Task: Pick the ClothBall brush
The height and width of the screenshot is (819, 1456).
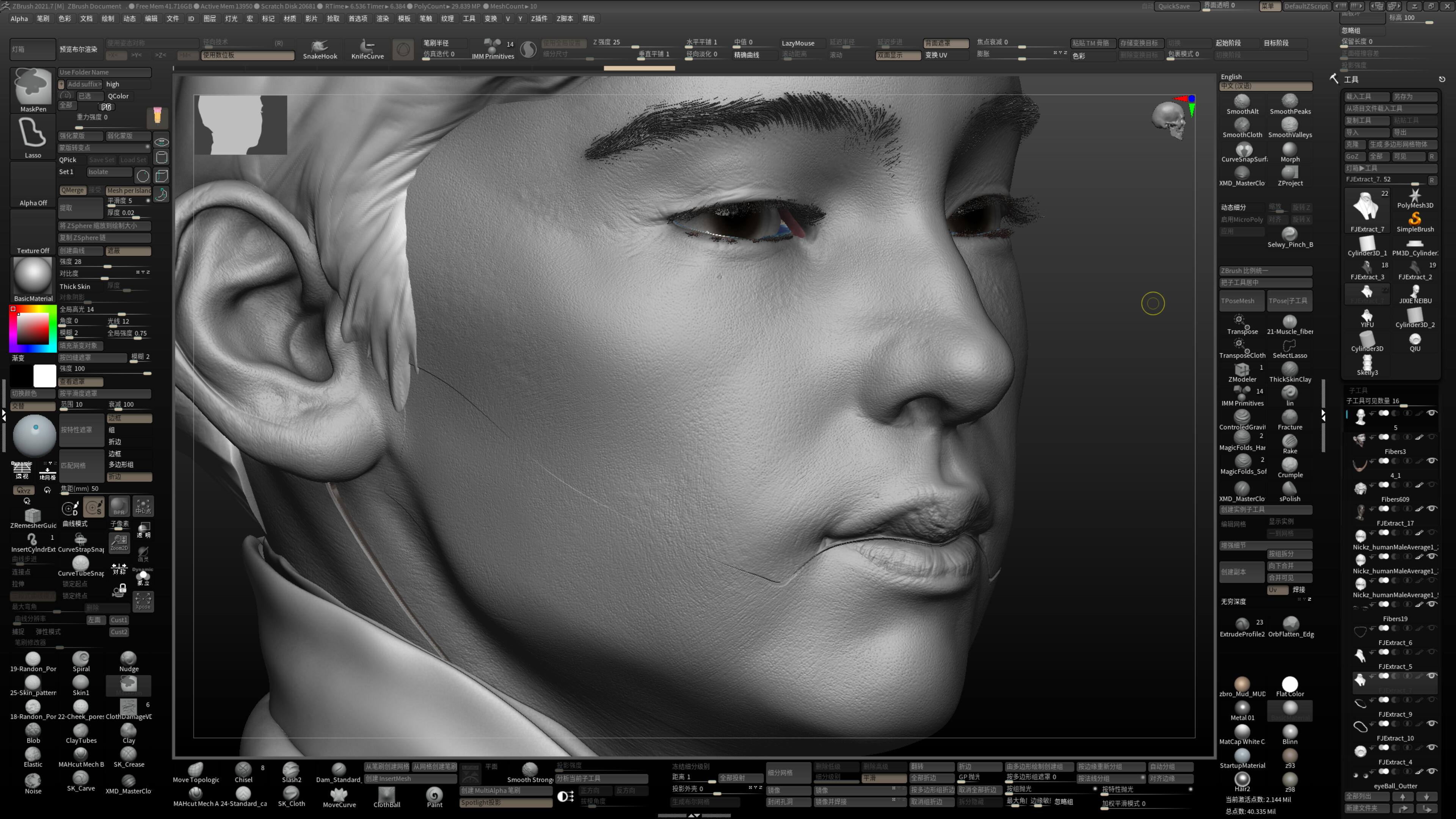Action: (387, 797)
